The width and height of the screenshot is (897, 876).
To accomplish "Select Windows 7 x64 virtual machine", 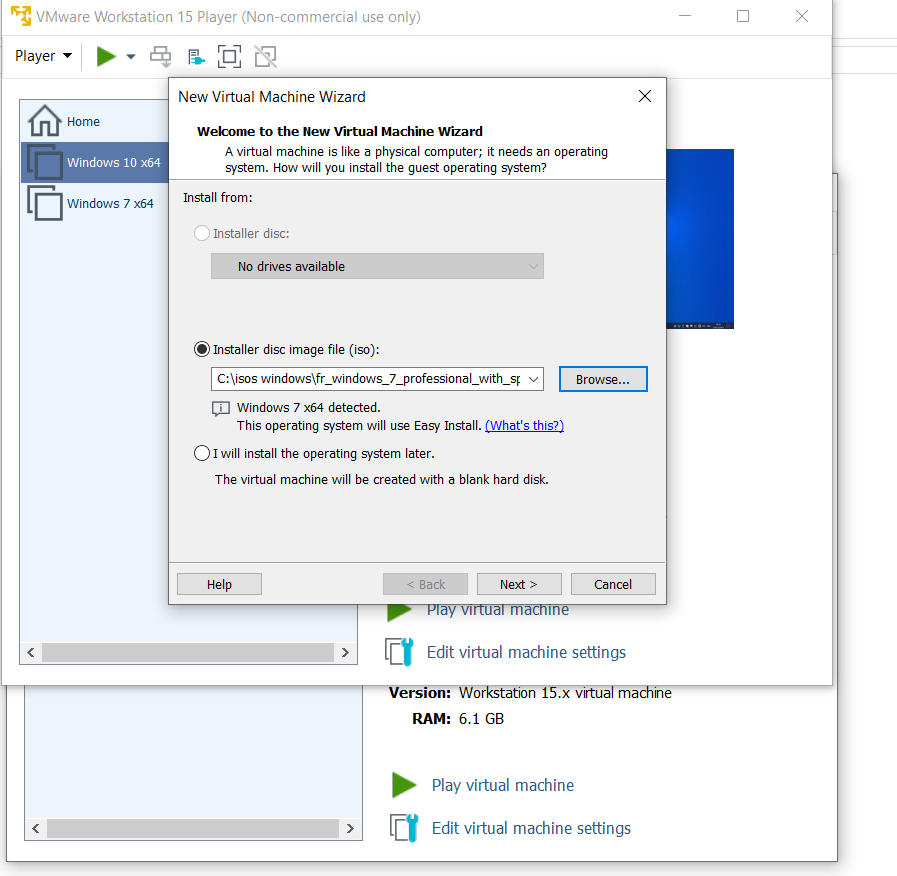I will (x=95, y=204).
